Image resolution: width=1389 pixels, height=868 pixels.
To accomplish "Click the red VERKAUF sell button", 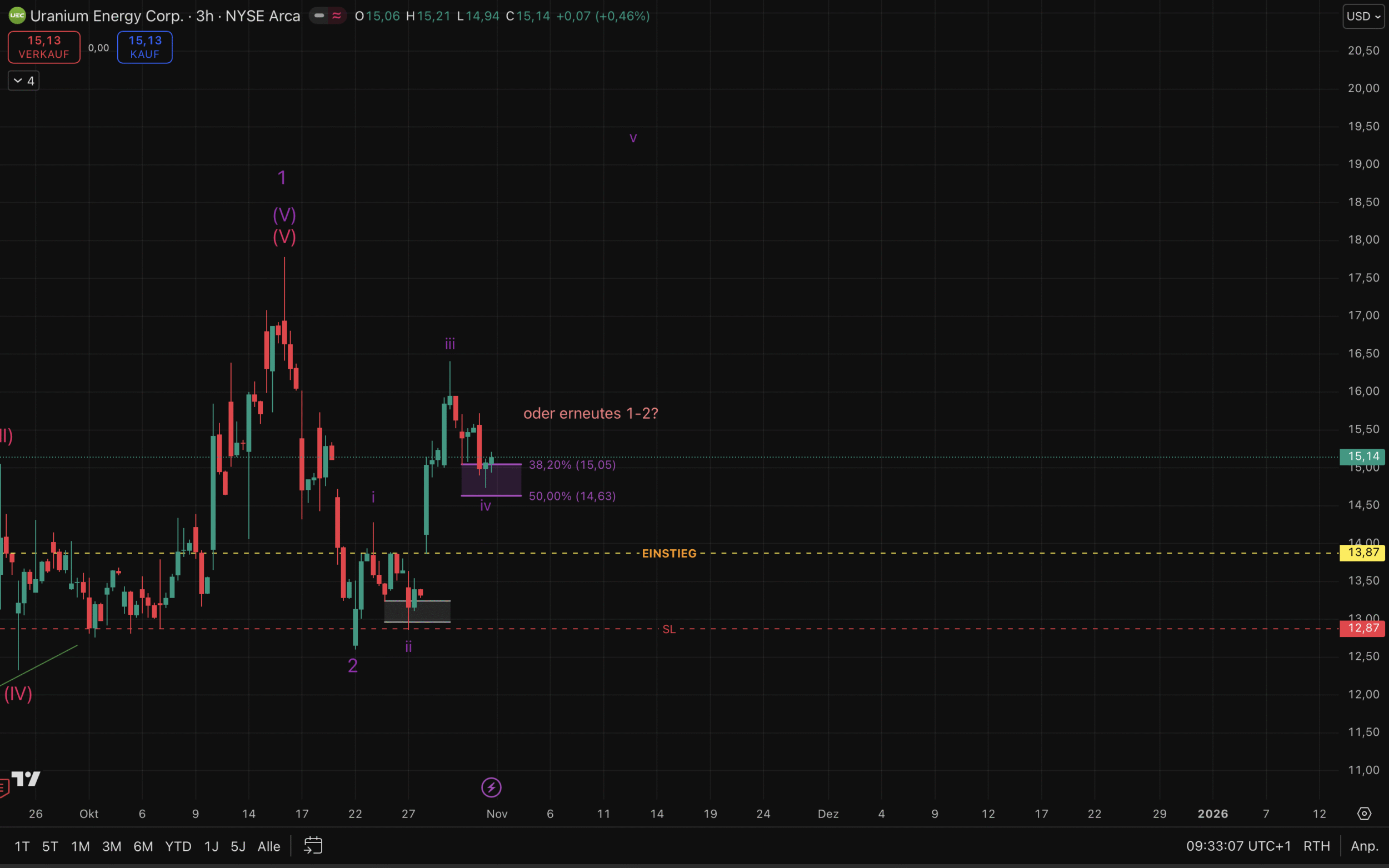I will (44, 47).
